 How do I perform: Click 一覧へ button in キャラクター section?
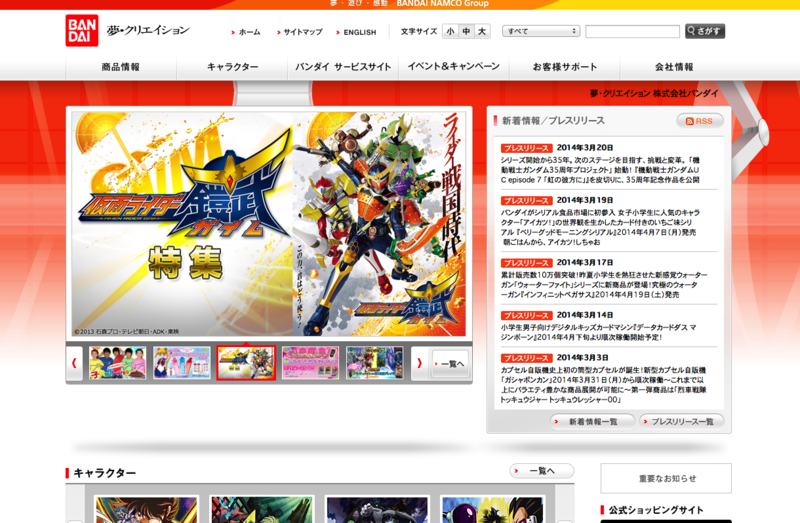[542, 470]
